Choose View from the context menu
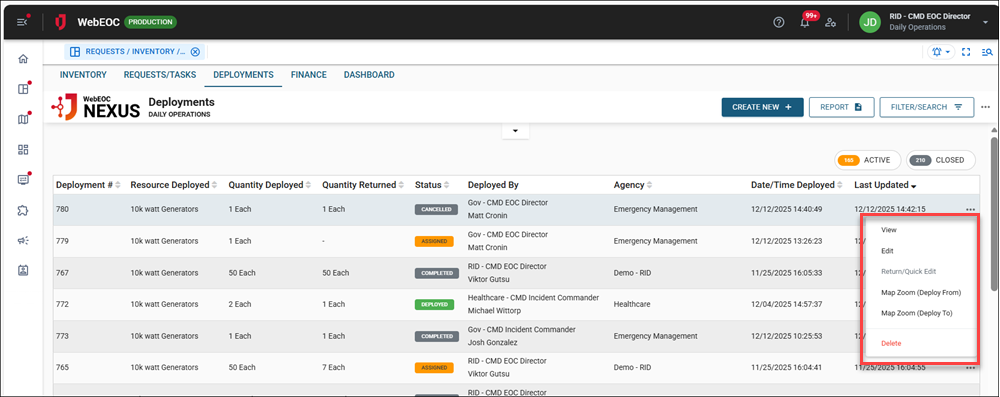The width and height of the screenshot is (1000, 397). coord(888,230)
